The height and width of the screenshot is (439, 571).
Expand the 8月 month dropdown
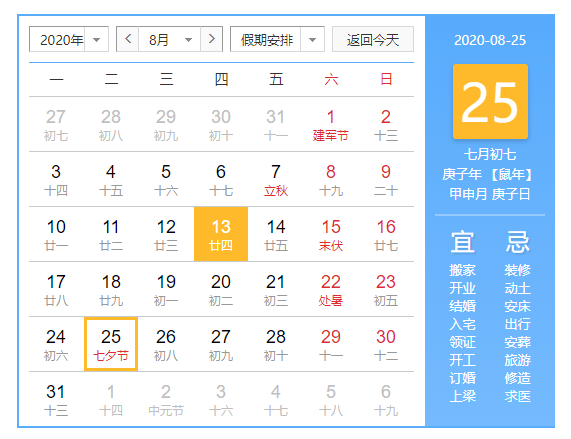pyautogui.click(x=170, y=39)
